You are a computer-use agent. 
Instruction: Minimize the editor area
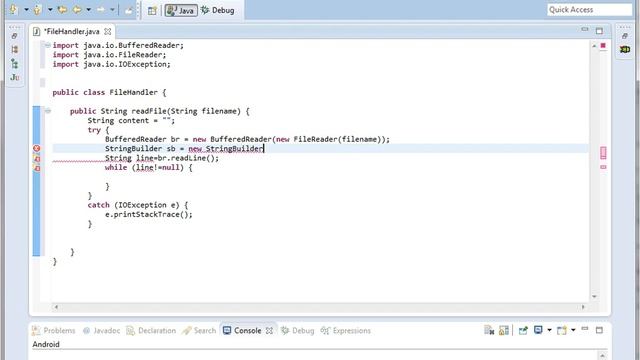(584, 29)
